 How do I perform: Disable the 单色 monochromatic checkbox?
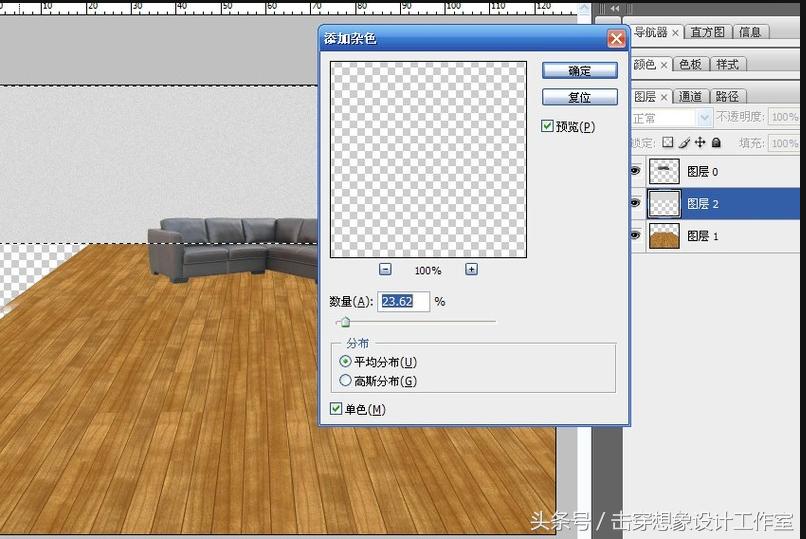[337, 408]
